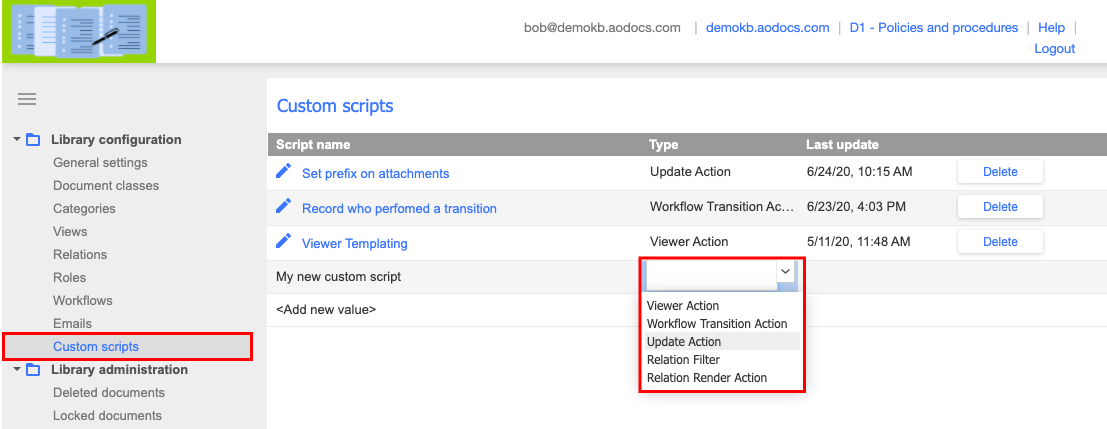Viewport: 1107px width, 429px height.
Task: Click pencil icon beside Viewer Templating
Action: 283,241
